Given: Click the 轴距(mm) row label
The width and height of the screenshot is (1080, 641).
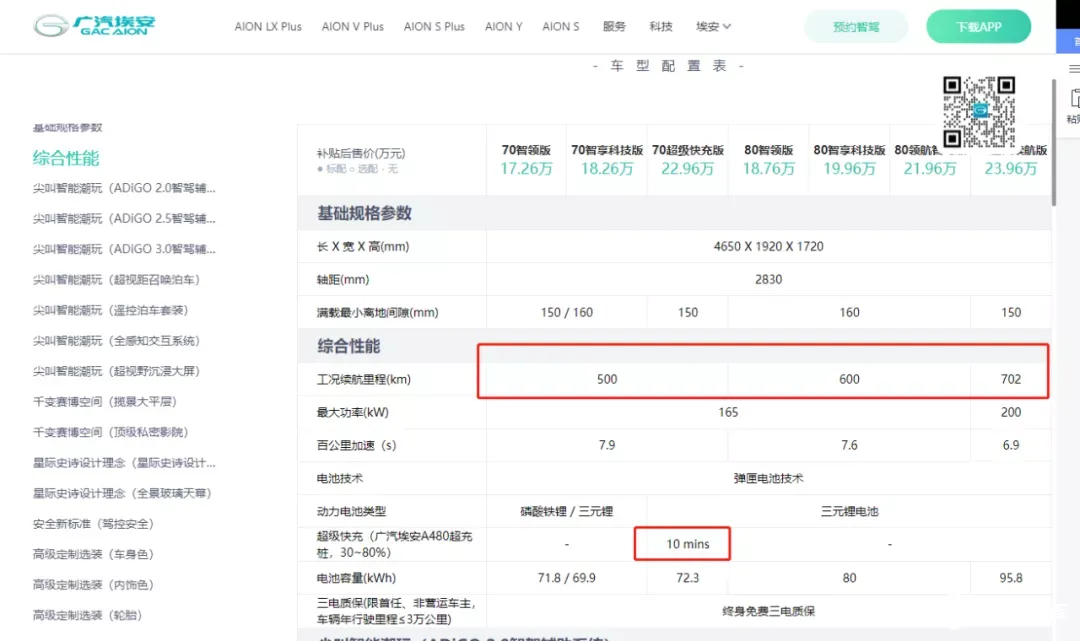Looking at the screenshot, I should [x=343, y=280].
